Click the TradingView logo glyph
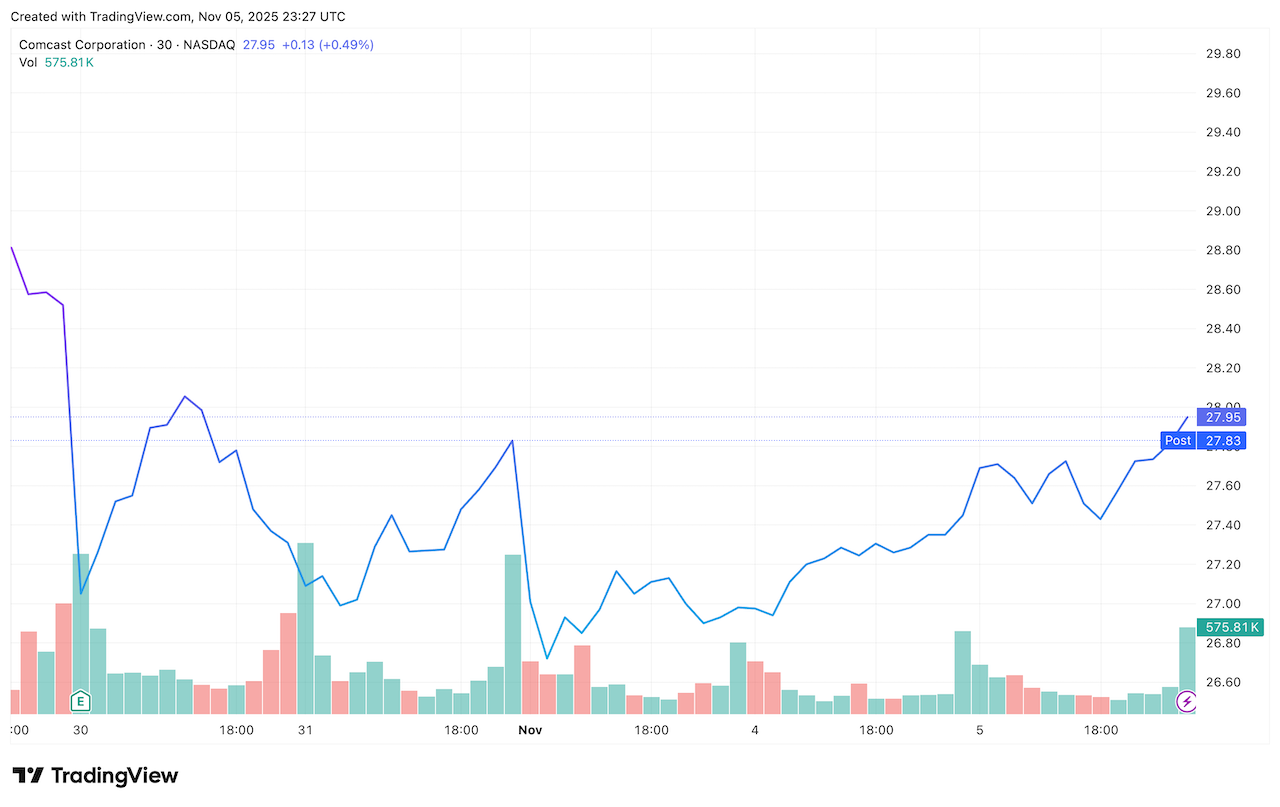The image size is (1280, 807). point(28,776)
